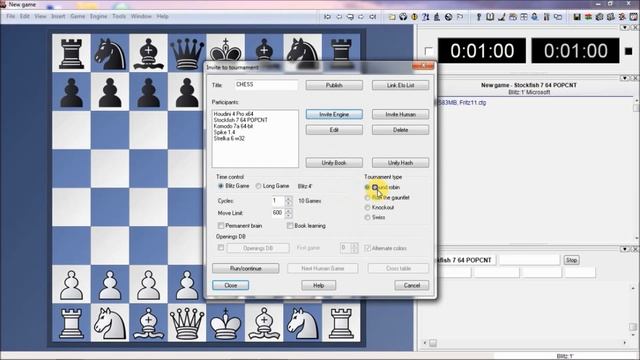Click the yellow folder open icon in toolbar
The image size is (640, 360).
392,17
